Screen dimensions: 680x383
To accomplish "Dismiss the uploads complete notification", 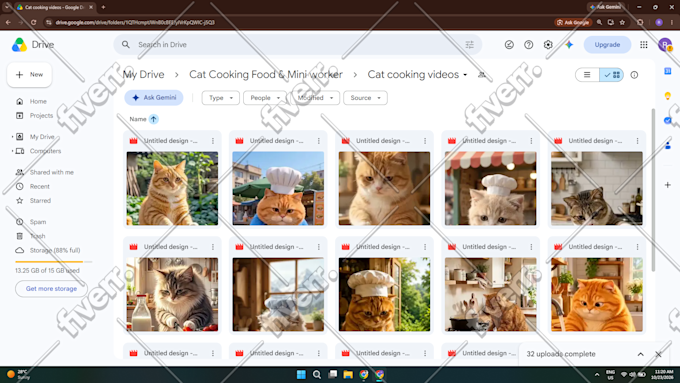I will pyautogui.click(x=658, y=354).
